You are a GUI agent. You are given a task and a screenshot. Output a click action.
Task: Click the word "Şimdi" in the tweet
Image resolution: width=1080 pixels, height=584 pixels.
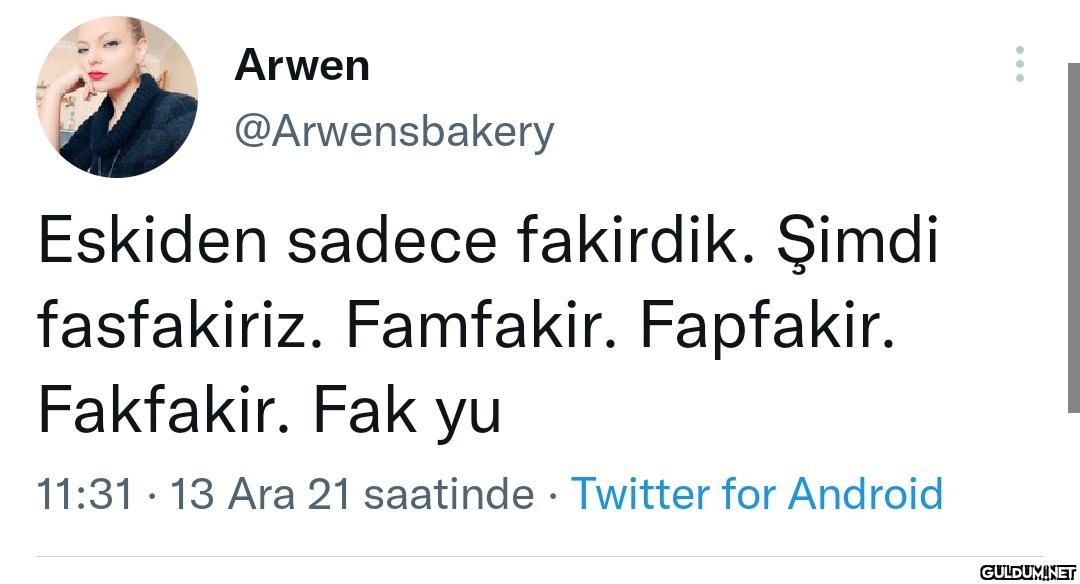click(x=858, y=243)
